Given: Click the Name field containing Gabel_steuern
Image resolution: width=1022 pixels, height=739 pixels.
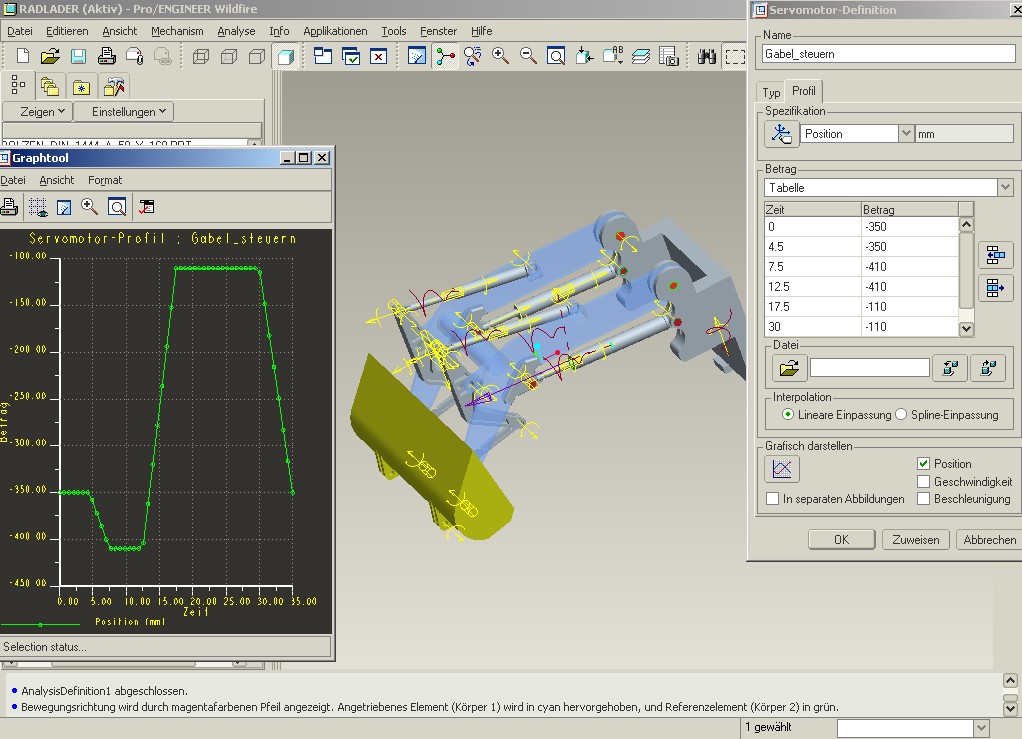Looking at the screenshot, I should point(888,54).
